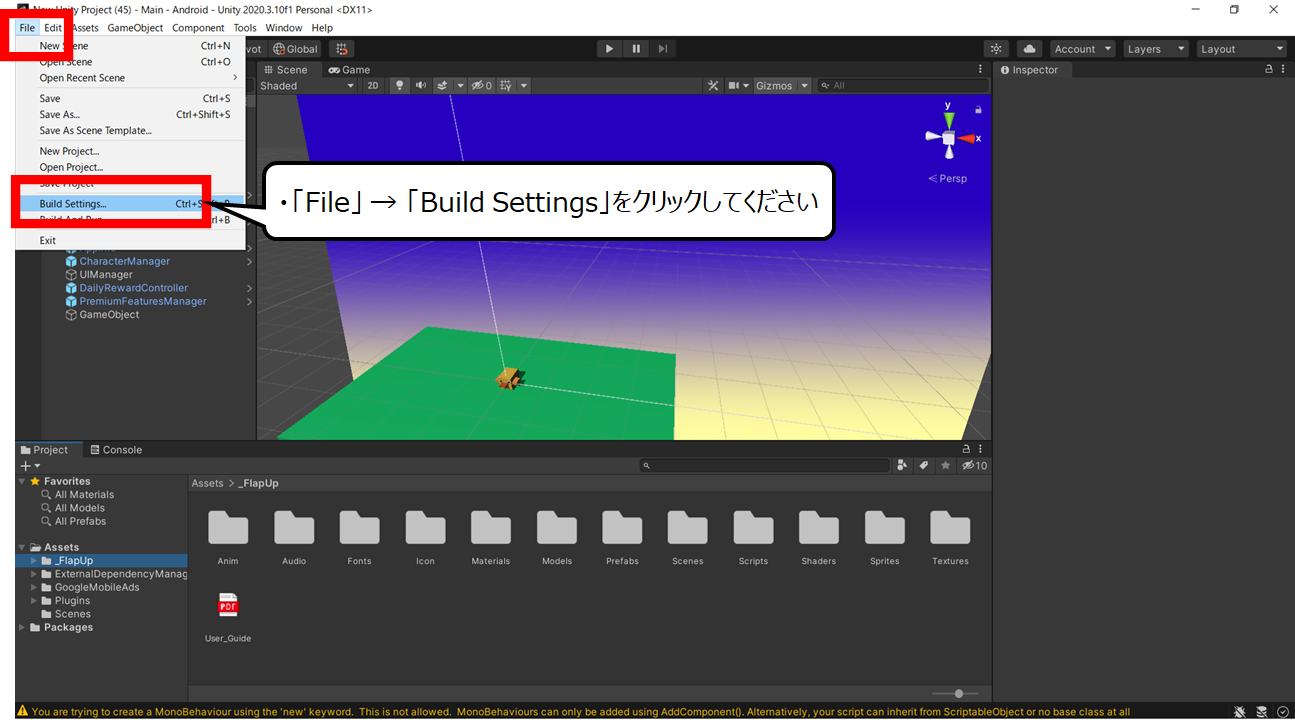Toggle scene effects (skybox) icon
1295x720 pixels.
coord(441,86)
